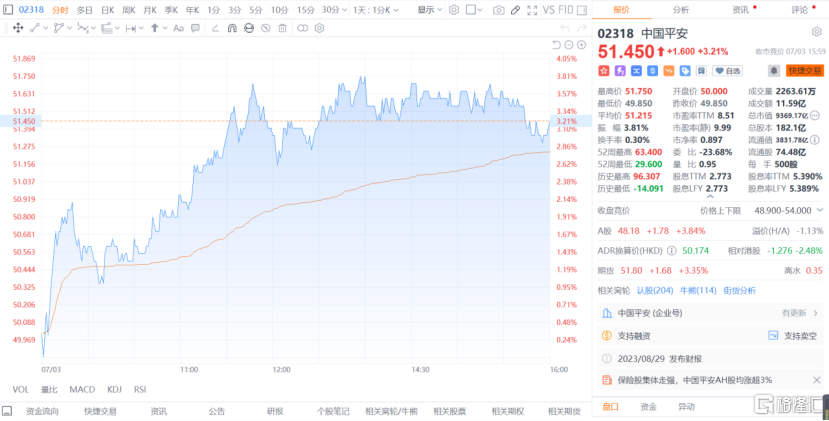Viewport: 829px width, 421px height.
Task: Delete drawings with the trash icon
Action: [283, 28]
